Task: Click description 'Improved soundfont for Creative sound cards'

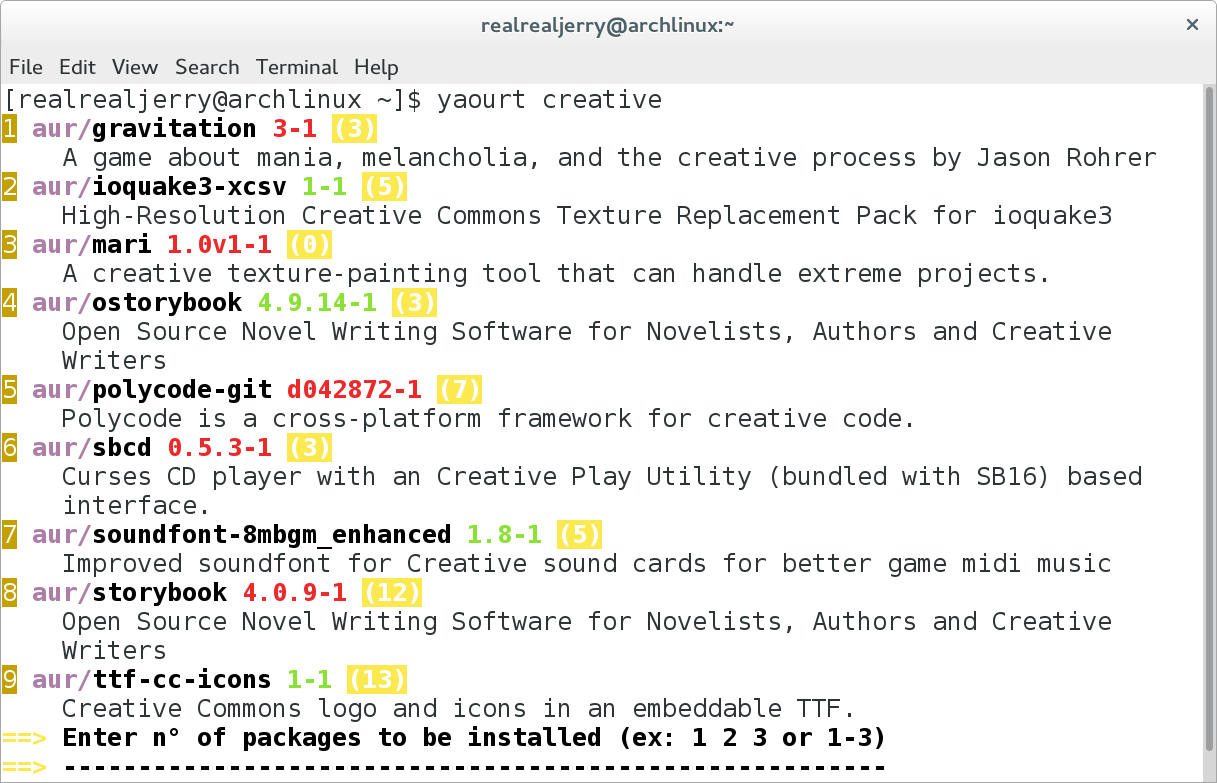Action: (x=587, y=564)
